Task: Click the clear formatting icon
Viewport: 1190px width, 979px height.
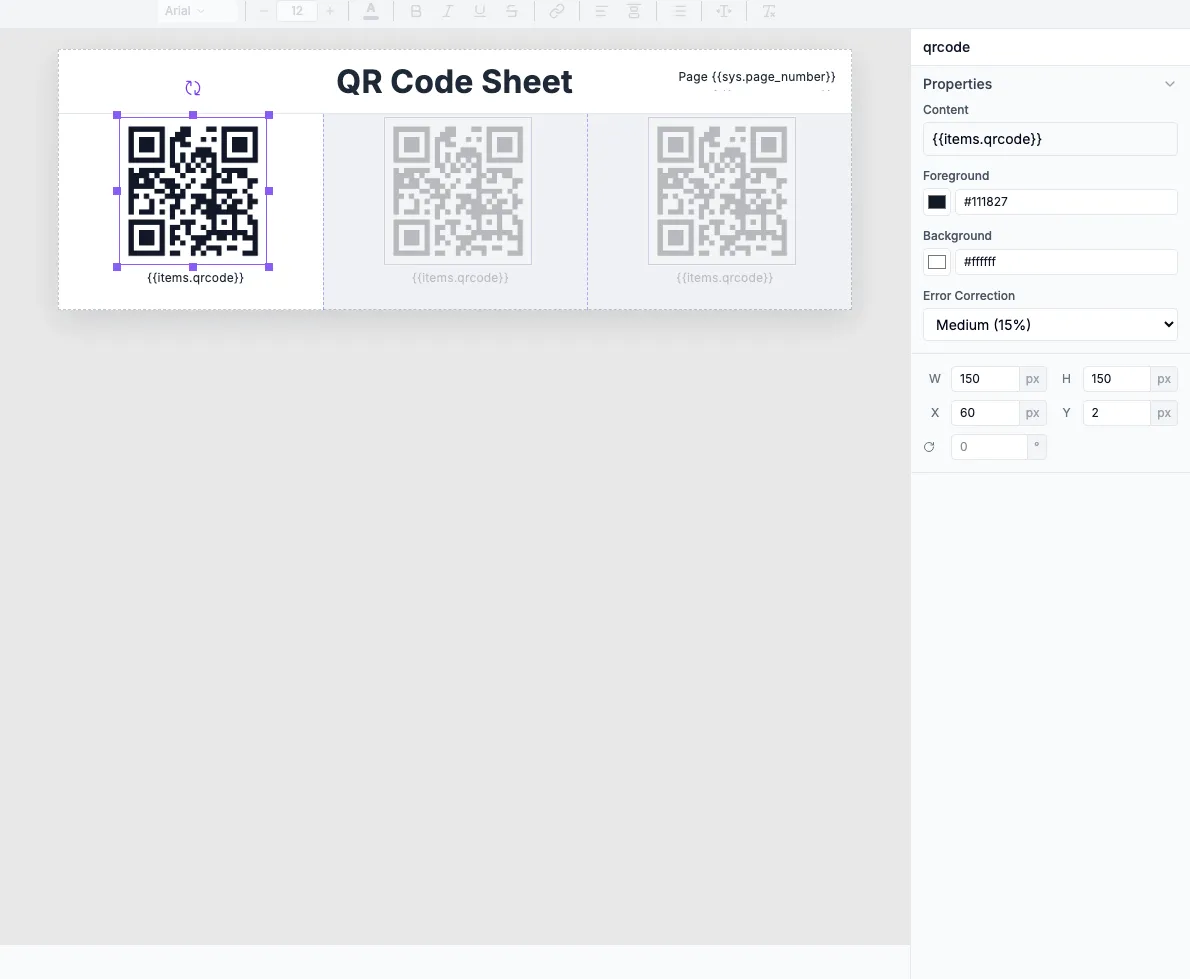Action: coord(768,11)
